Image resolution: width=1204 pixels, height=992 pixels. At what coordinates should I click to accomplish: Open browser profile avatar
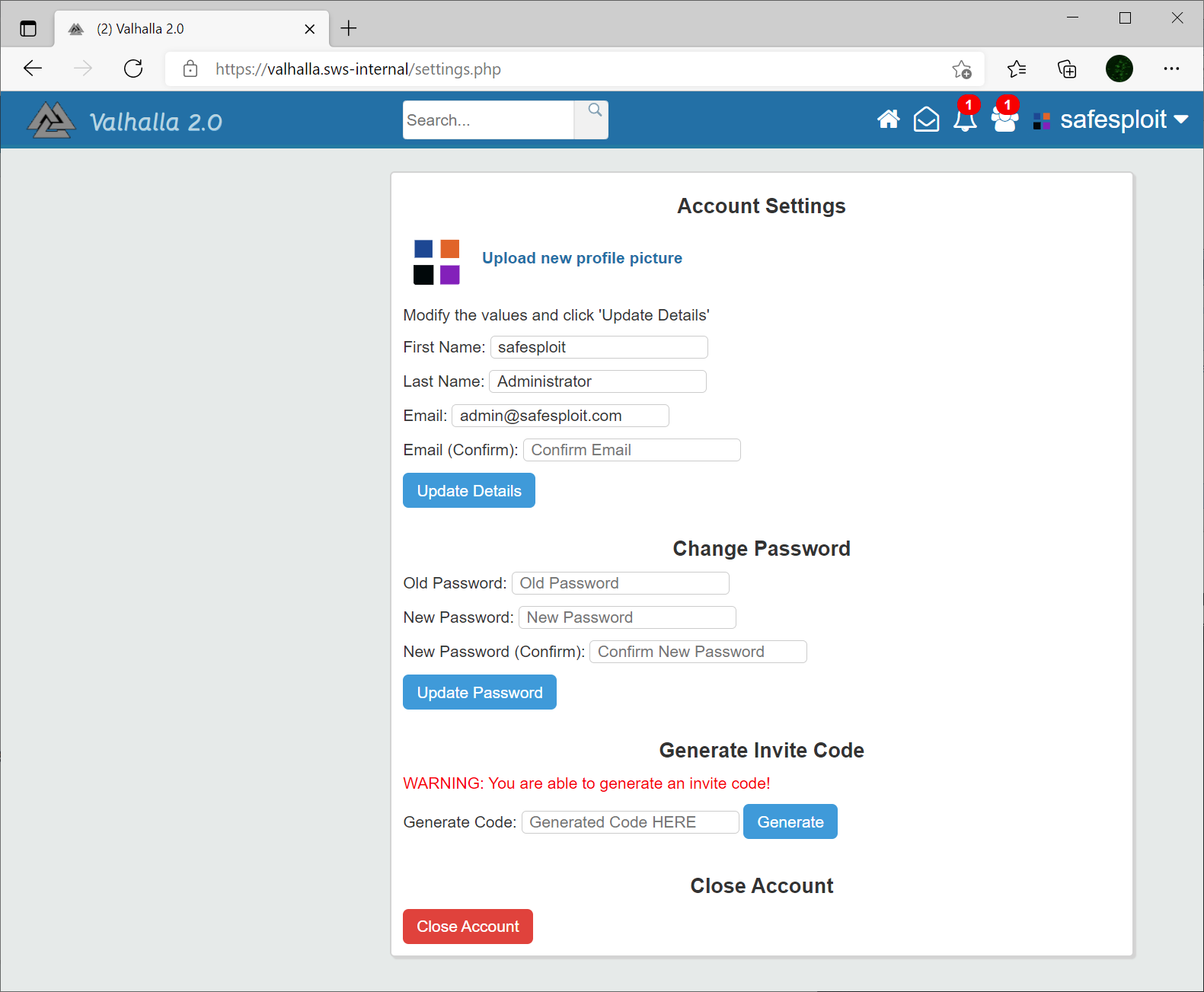[x=1119, y=69]
